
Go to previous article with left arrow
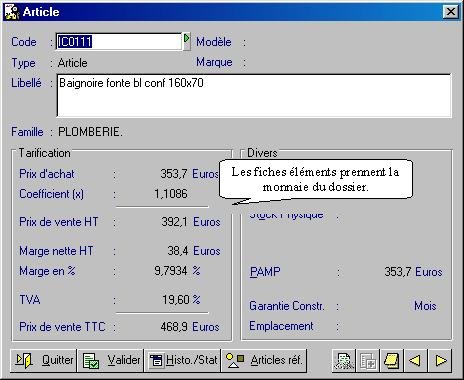(x=415, y=361)
